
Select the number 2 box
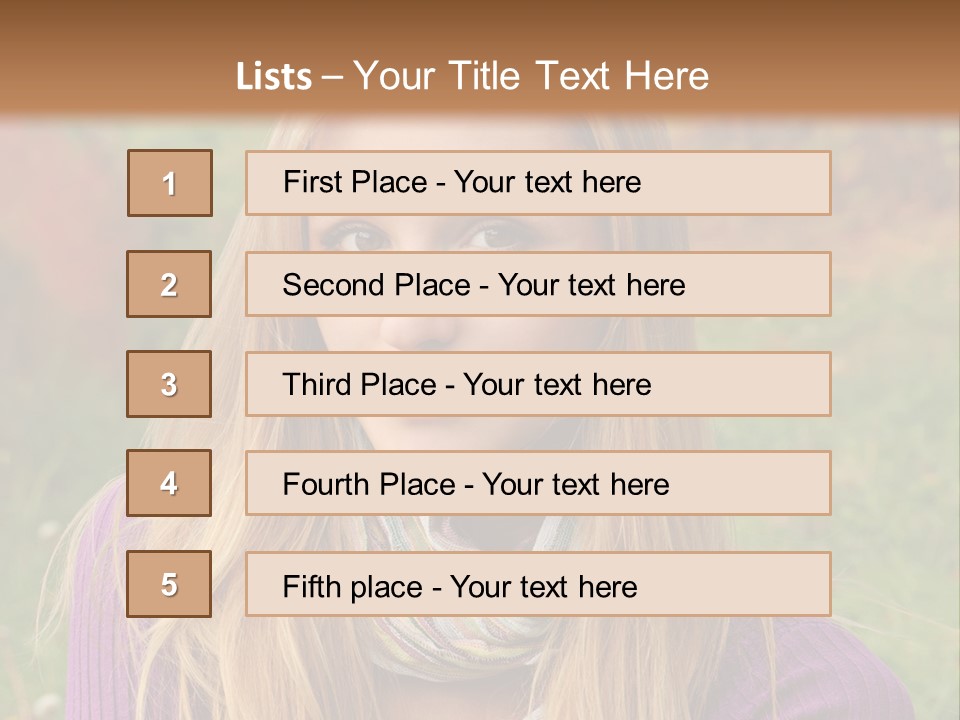coord(170,284)
